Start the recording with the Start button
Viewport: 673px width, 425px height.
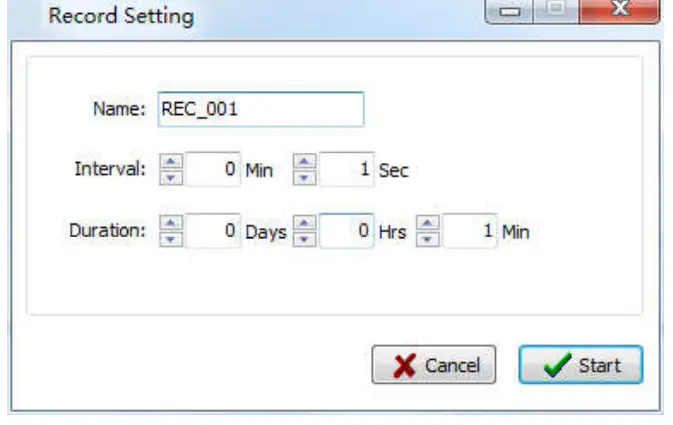(x=580, y=365)
